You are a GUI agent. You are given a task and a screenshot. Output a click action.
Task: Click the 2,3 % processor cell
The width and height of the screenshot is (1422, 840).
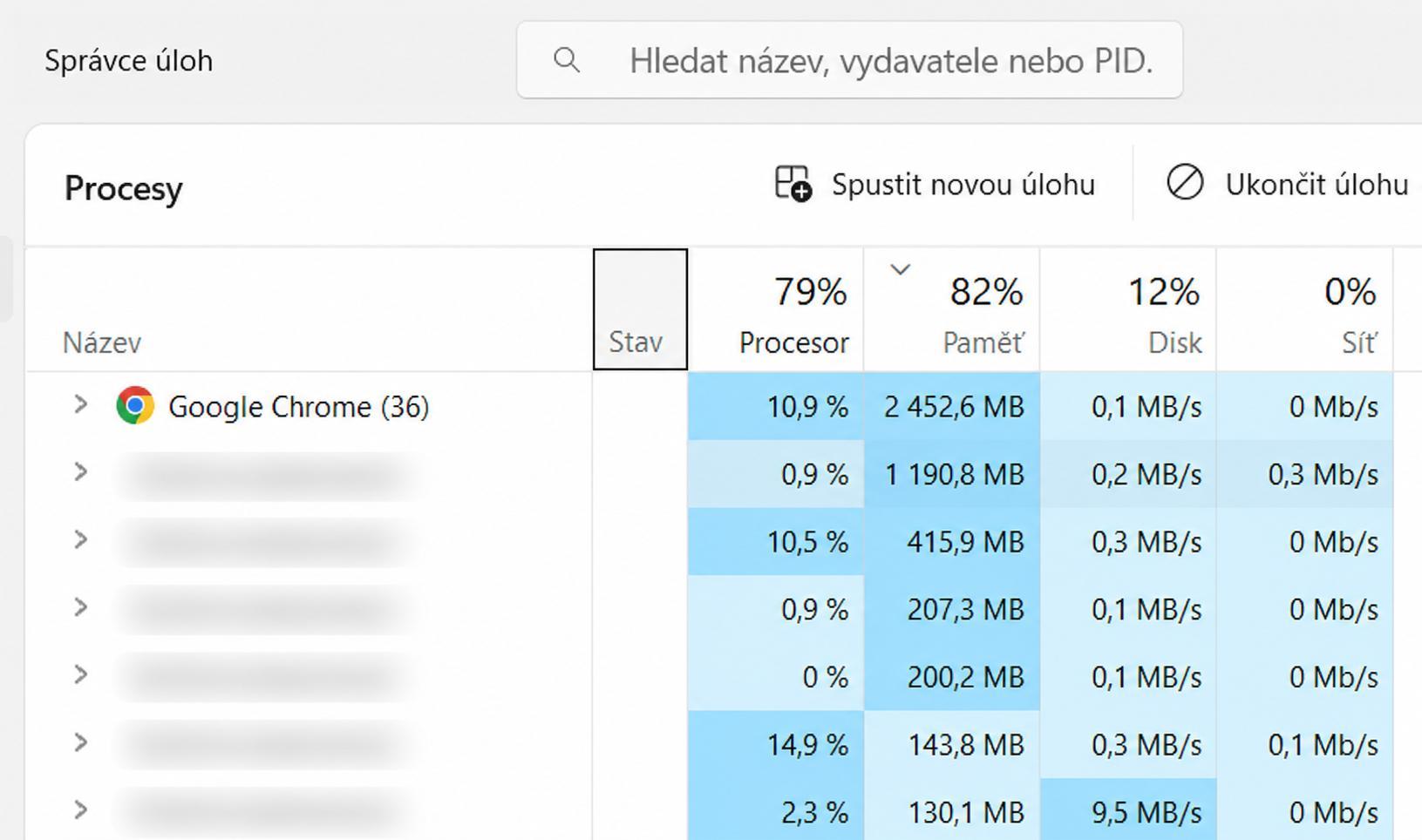(776, 810)
